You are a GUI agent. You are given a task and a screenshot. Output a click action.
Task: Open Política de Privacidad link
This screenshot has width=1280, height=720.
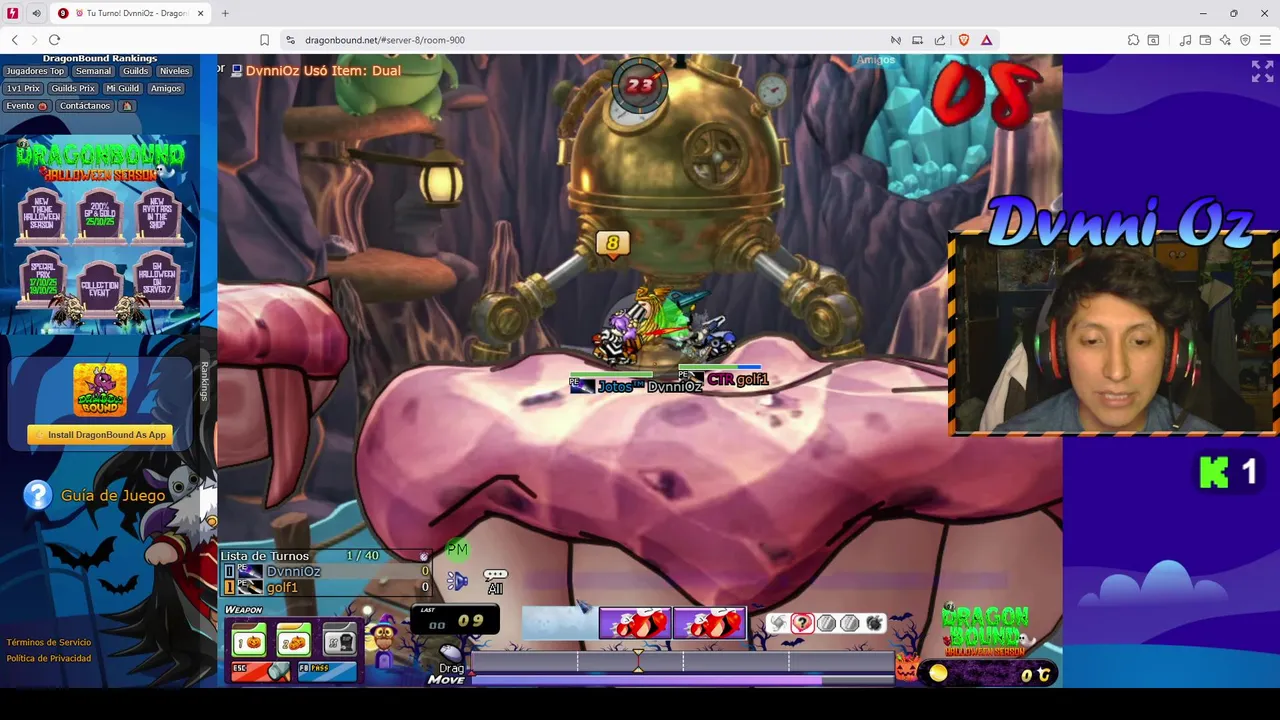point(49,658)
